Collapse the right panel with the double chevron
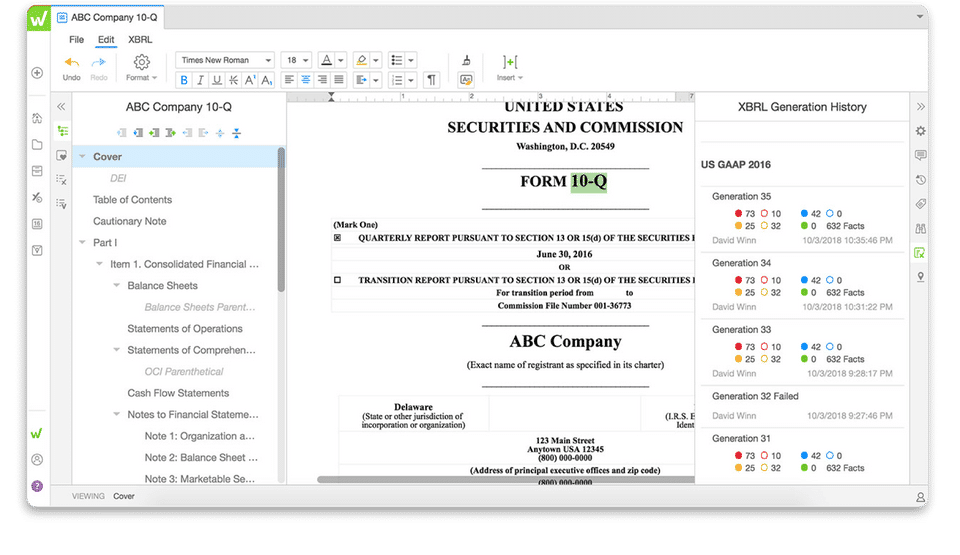Viewport: 960px width, 555px height. pyautogui.click(x=920, y=107)
